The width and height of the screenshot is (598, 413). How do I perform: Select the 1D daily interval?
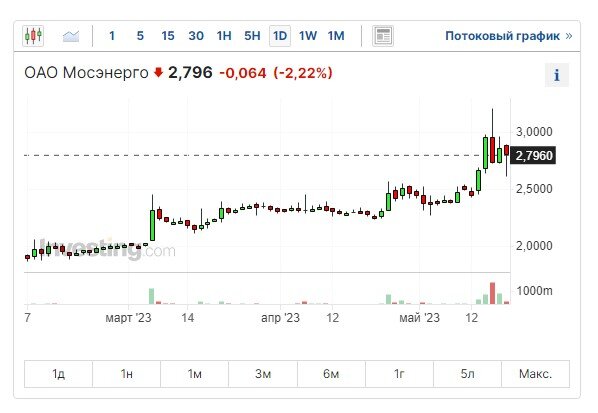(x=280, y=36)
